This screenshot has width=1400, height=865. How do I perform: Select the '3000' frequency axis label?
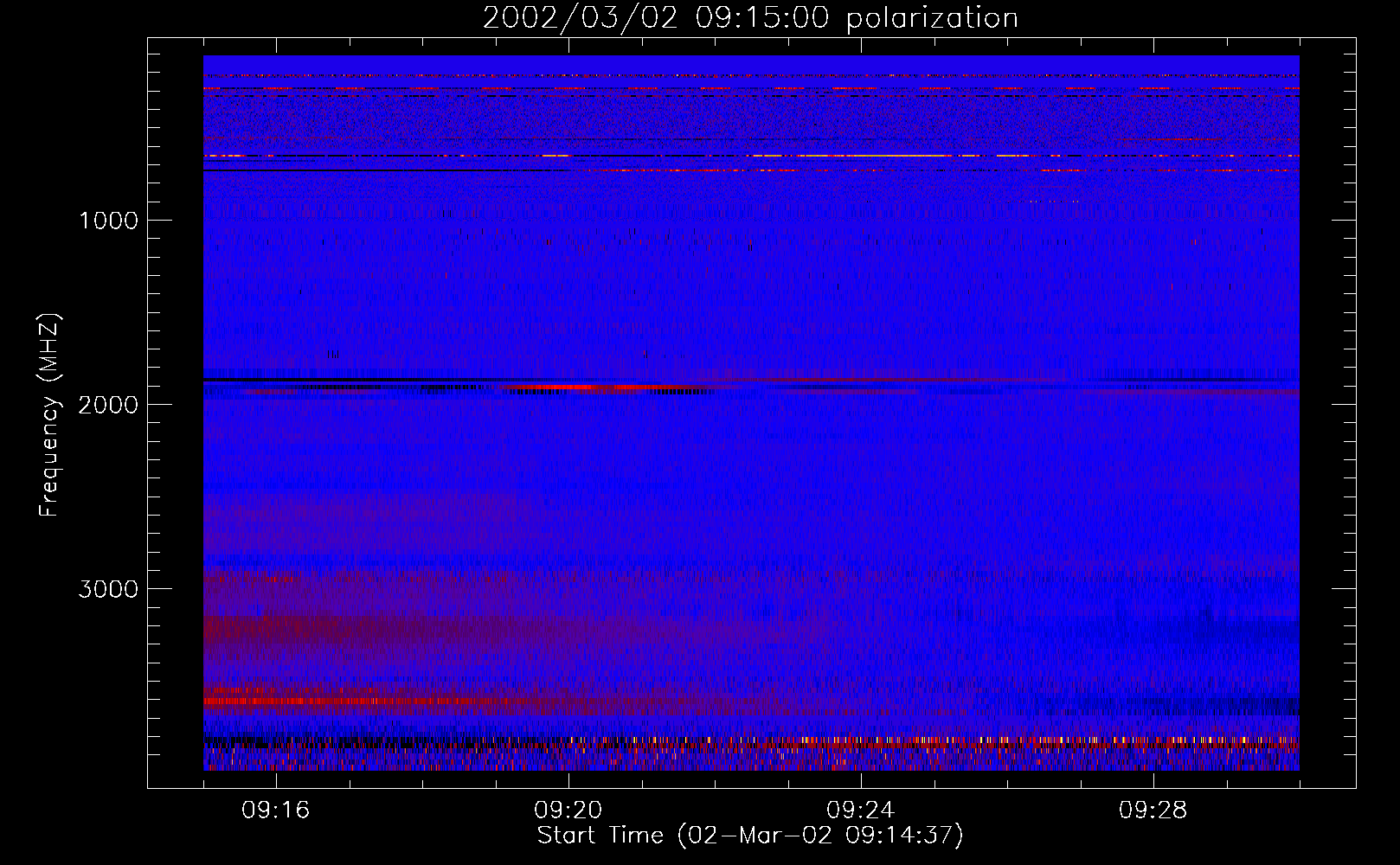click(x=108, y=589)
